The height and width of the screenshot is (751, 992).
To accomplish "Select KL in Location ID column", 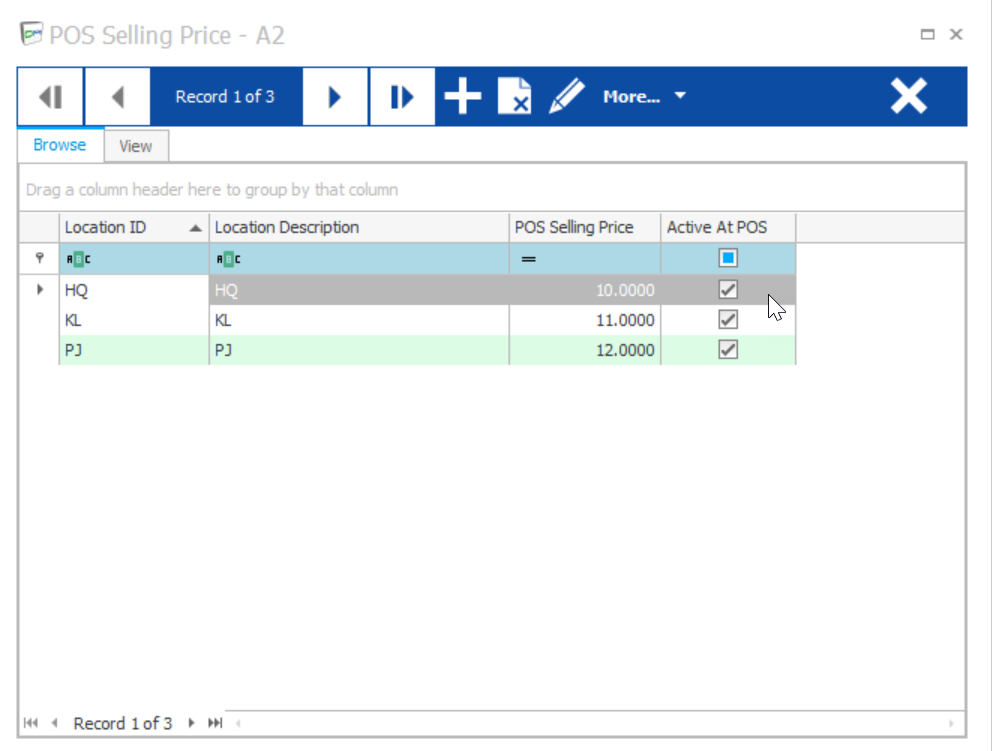I will 134,320.
